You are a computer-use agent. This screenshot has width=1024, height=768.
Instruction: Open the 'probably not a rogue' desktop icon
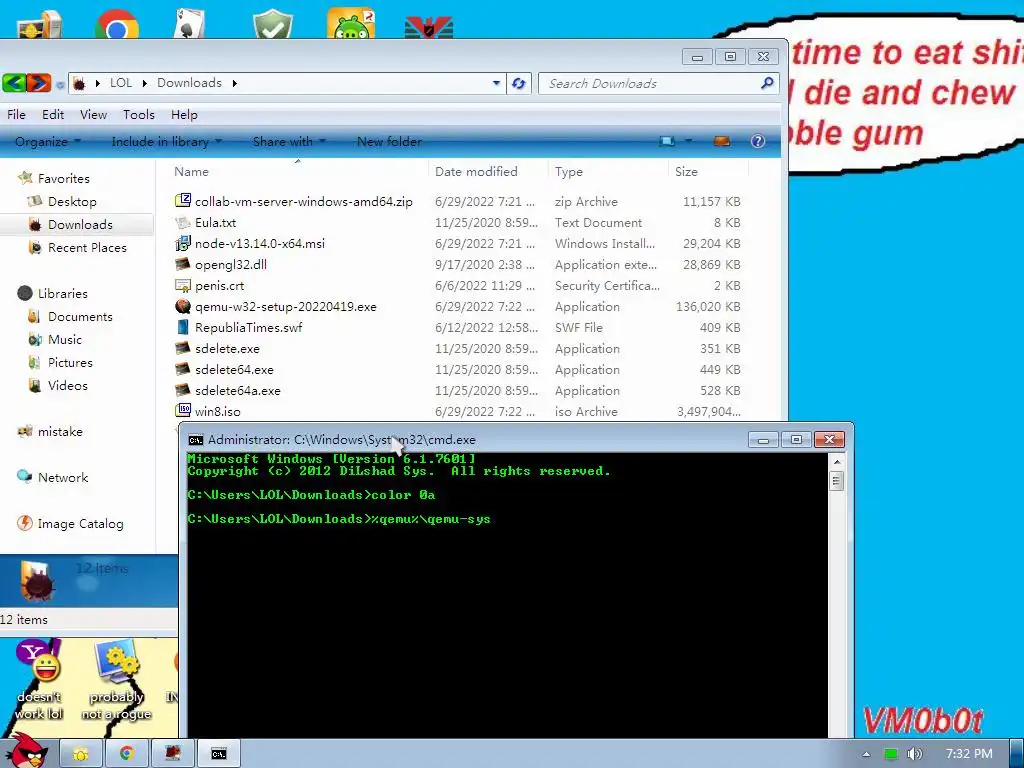click(116, 679)
